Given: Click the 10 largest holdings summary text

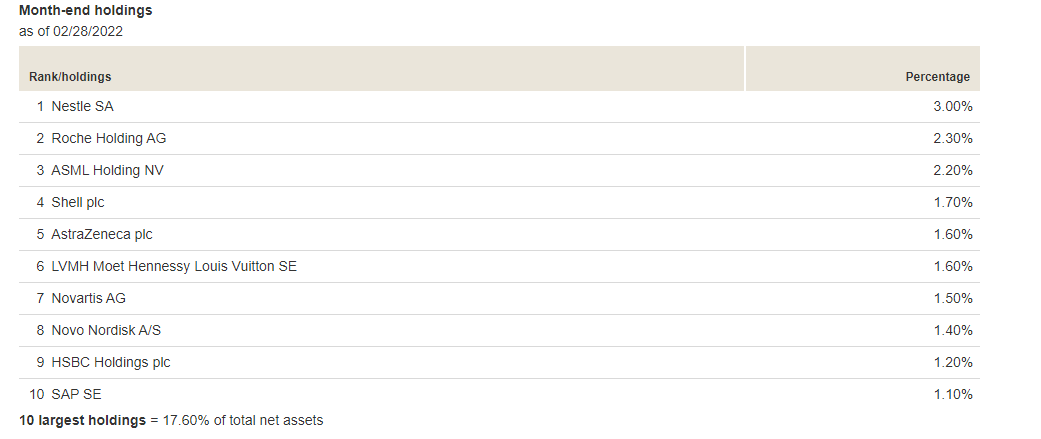Looking at the screenshot, I should click(x=170, y=421).
